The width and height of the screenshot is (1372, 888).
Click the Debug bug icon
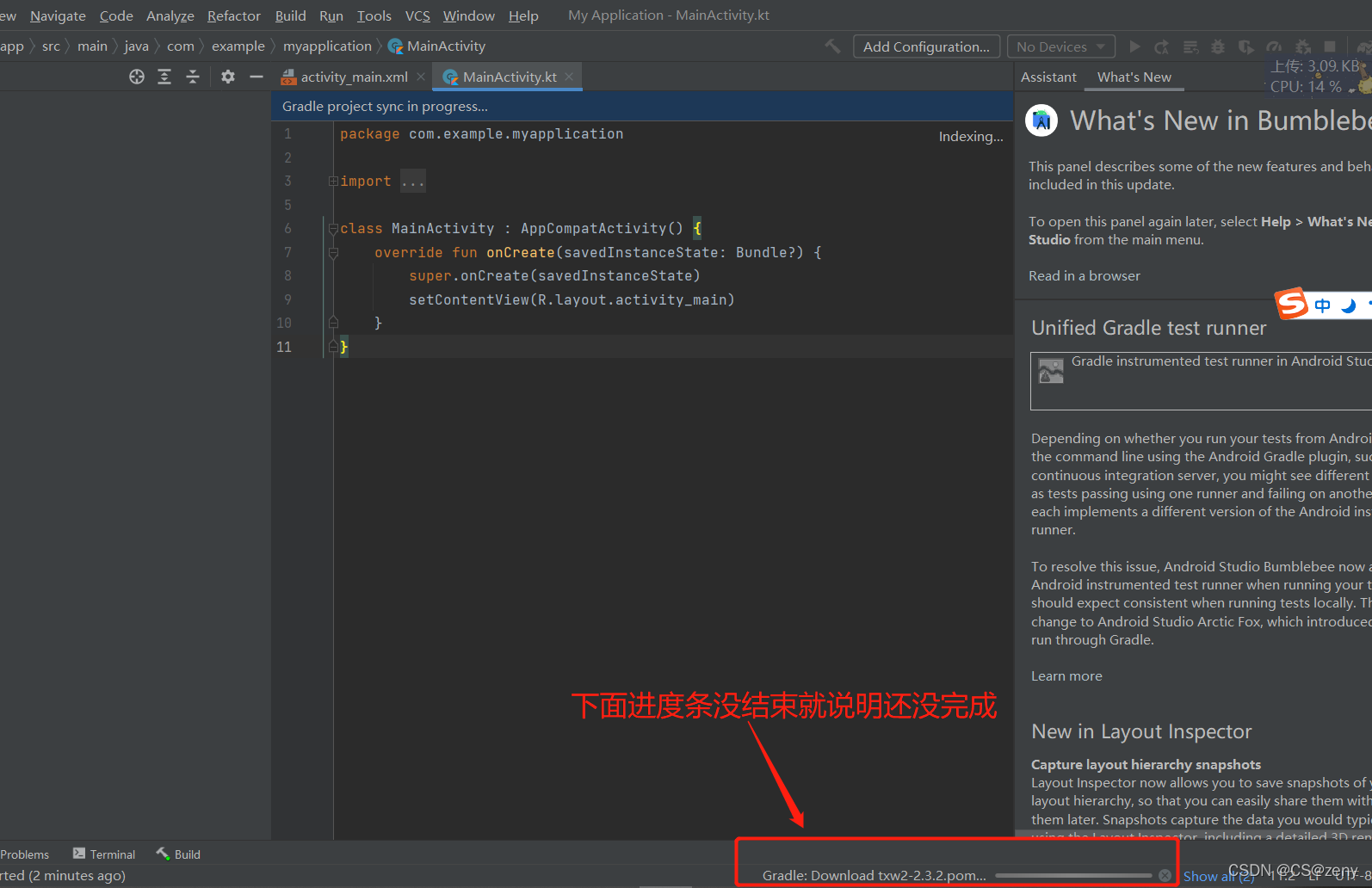pyautogui.click(x=1218, y=46)
